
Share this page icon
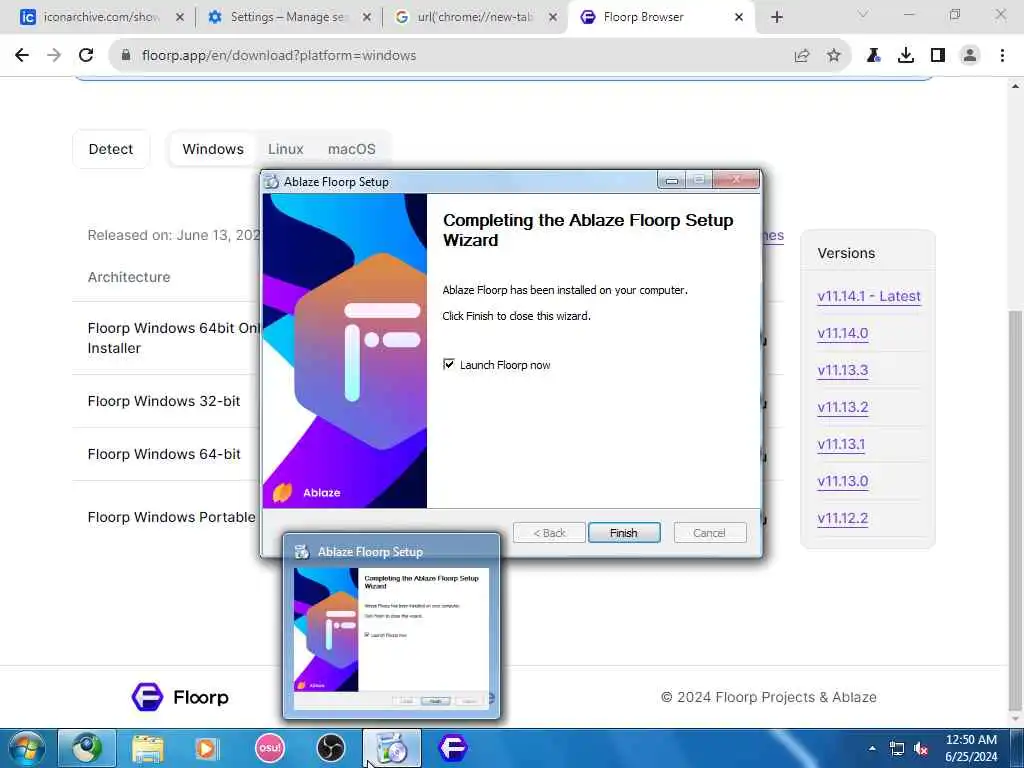[x=802, y=56]
